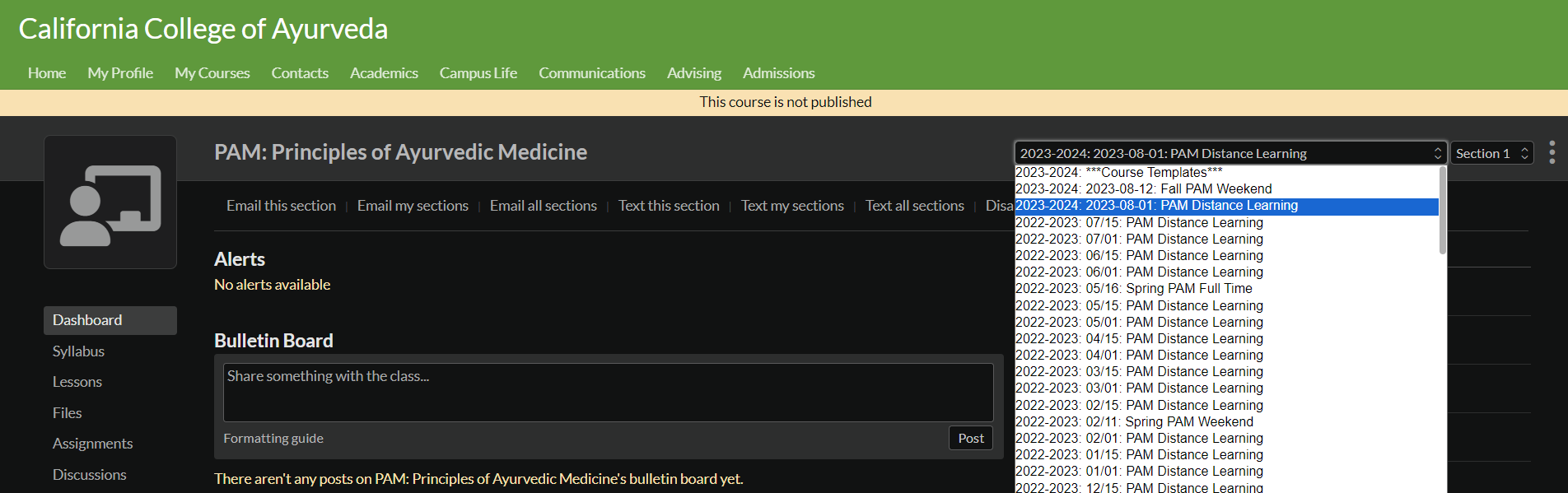The width and height of the screenshot is (1568, 493).
Task: Select 2022-2023 04/01 PAM Distance Learning
Action: click(x=1227, y=355)
